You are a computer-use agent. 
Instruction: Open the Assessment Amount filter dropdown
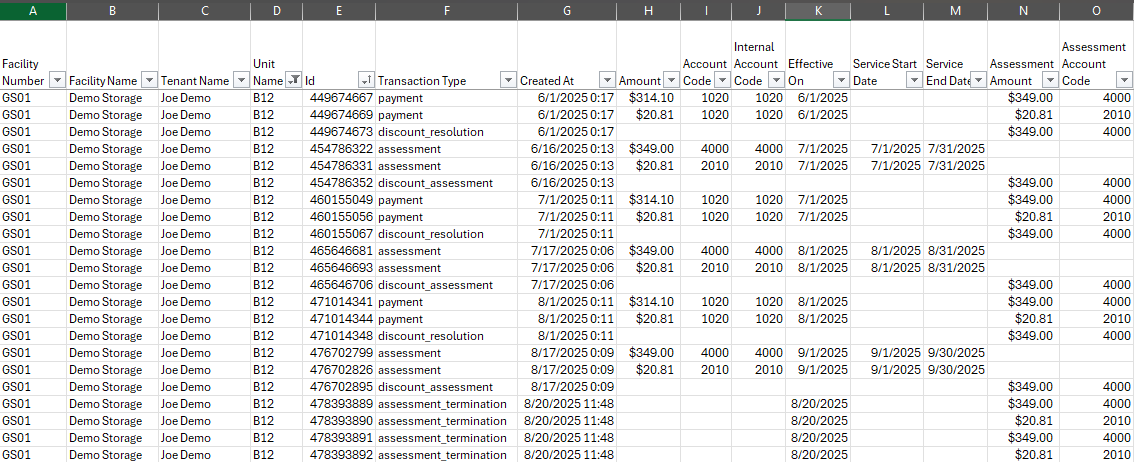pos(1050,81)
